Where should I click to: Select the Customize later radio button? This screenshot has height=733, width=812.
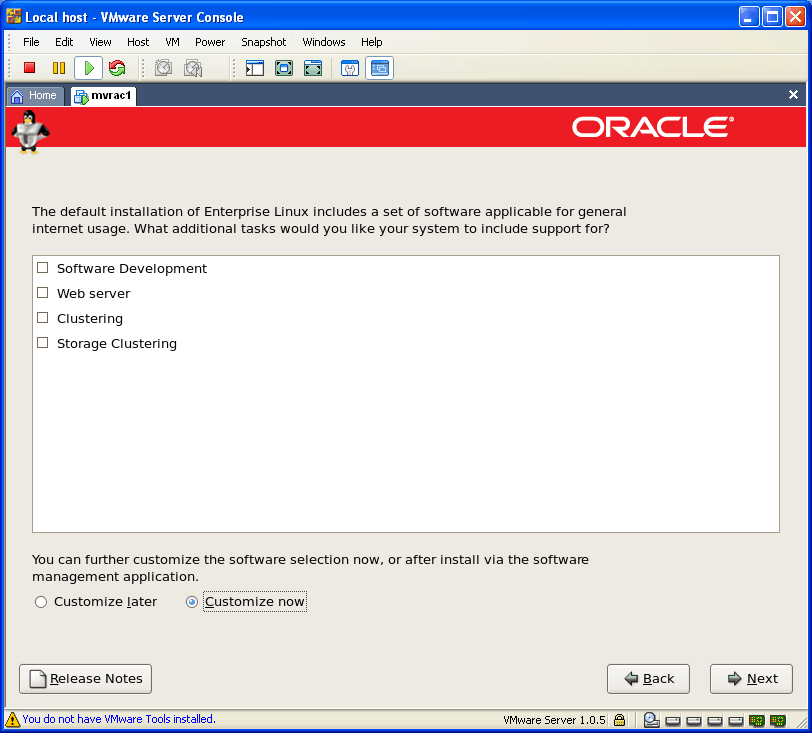pyautogui.click(x=41, y=602)
